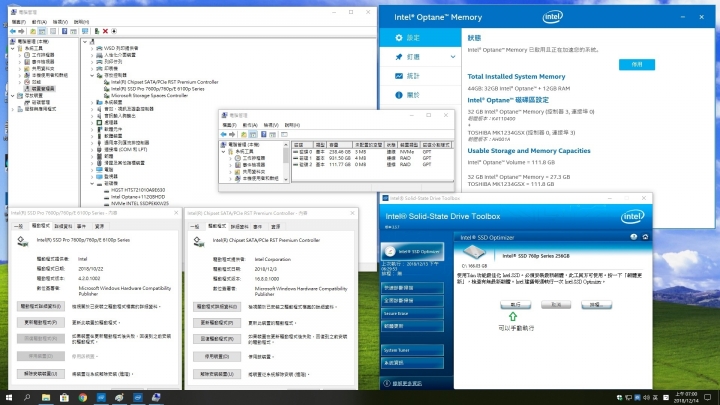Open Action Center notification icon
This screenshot has width=720, height=405.
coord(708,398)
